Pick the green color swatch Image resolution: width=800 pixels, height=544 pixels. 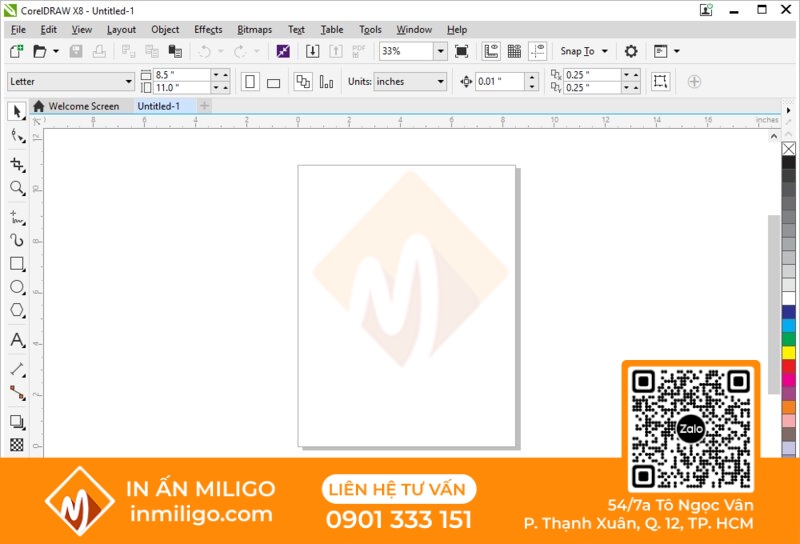pyautogui.click(x=789, y=338)
